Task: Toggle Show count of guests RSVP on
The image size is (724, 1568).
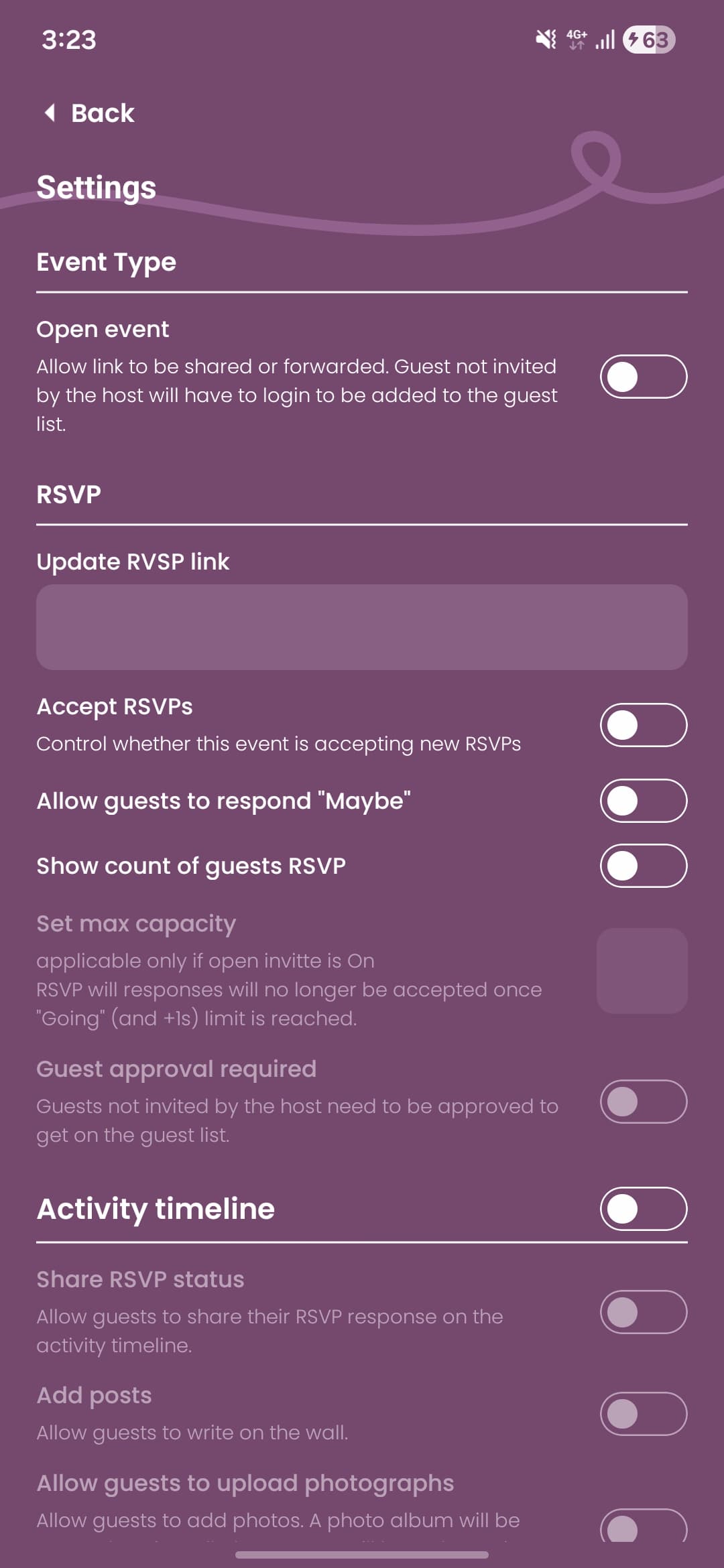Action: tap(642, 866)
